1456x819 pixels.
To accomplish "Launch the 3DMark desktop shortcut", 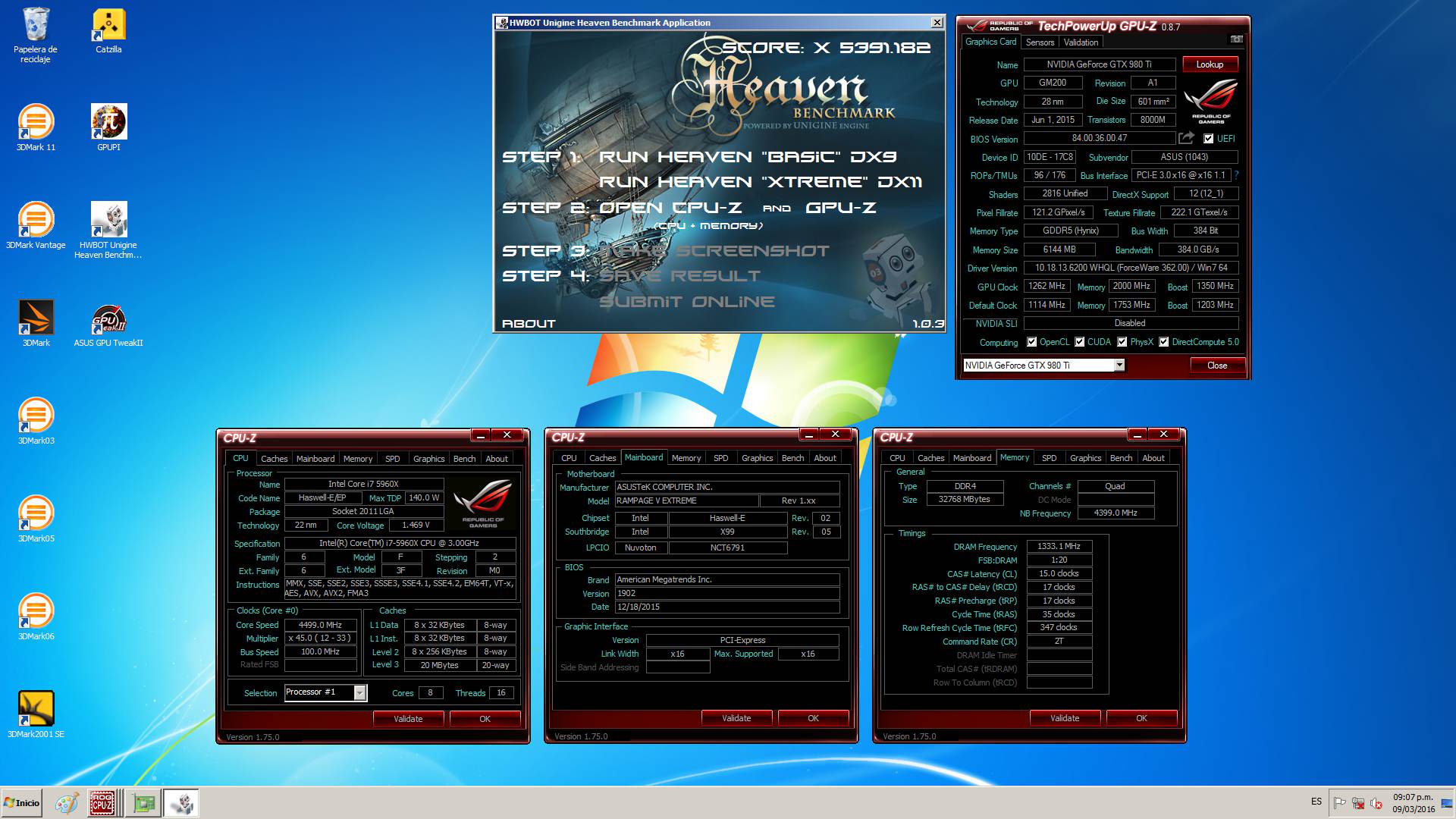I will 36,323.
